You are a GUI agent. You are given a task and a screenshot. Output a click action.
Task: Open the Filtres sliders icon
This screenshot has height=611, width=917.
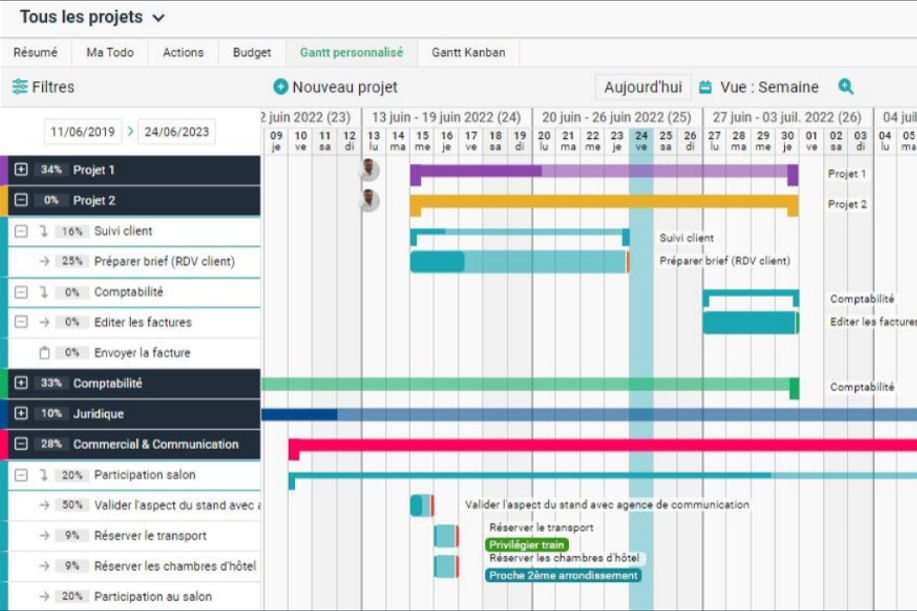(x=20, y=87)
